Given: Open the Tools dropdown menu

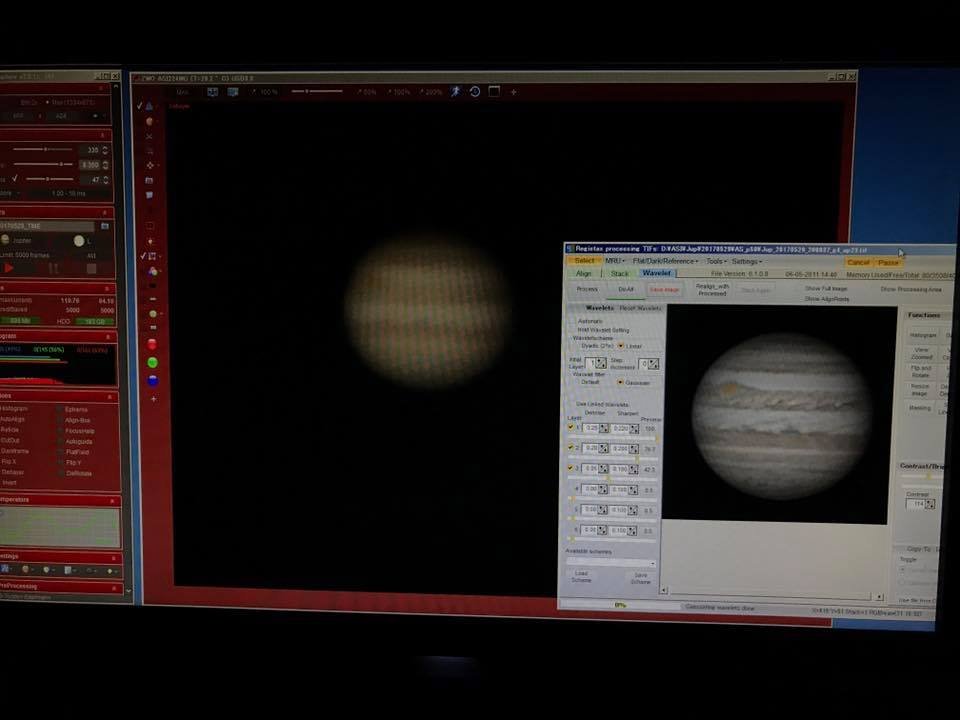Looking at the screenshot, I should click(716, 261).
